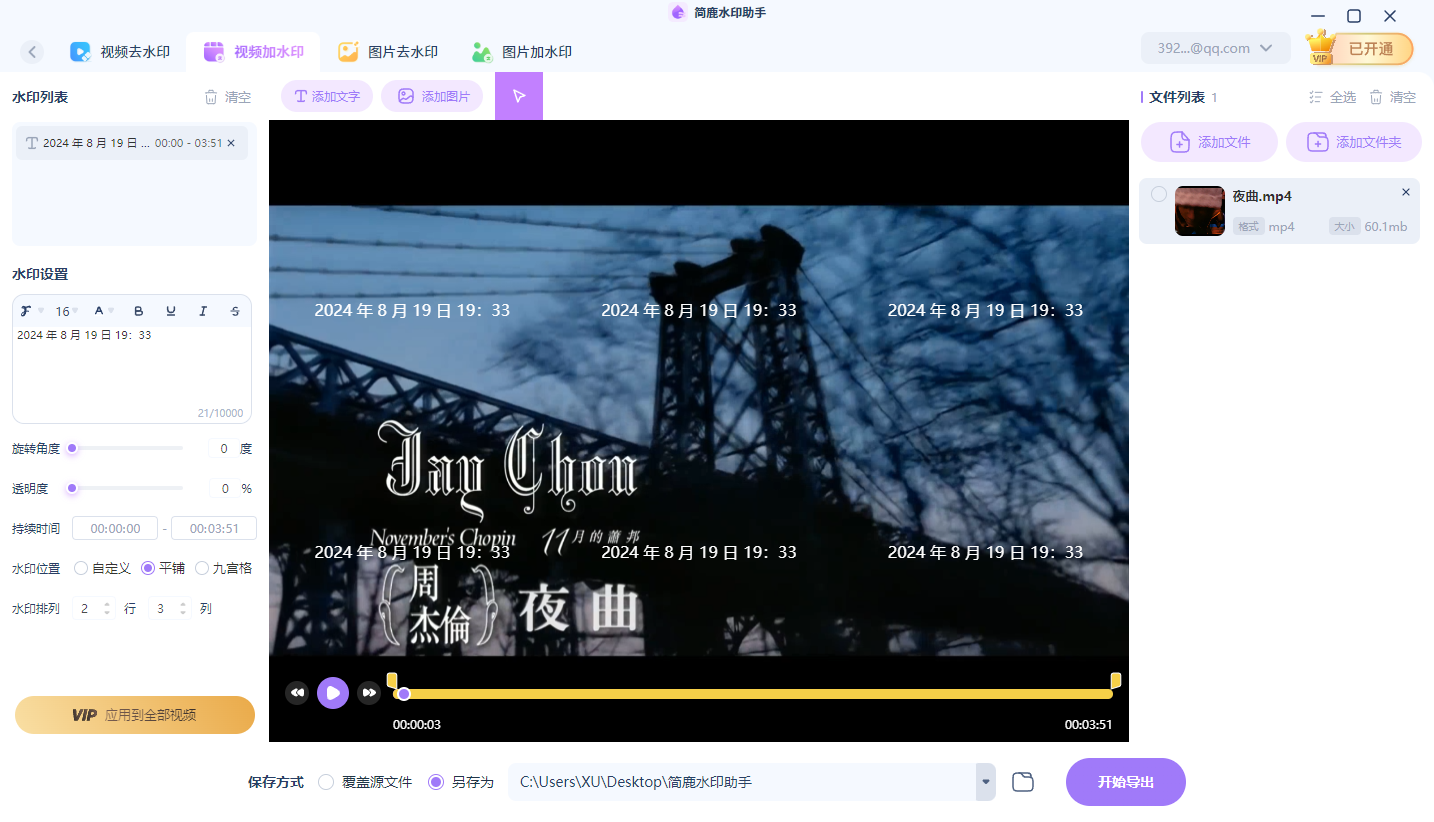Click VIP 应用到全部视频 button
1434x822 pixels.
(135, 715)
